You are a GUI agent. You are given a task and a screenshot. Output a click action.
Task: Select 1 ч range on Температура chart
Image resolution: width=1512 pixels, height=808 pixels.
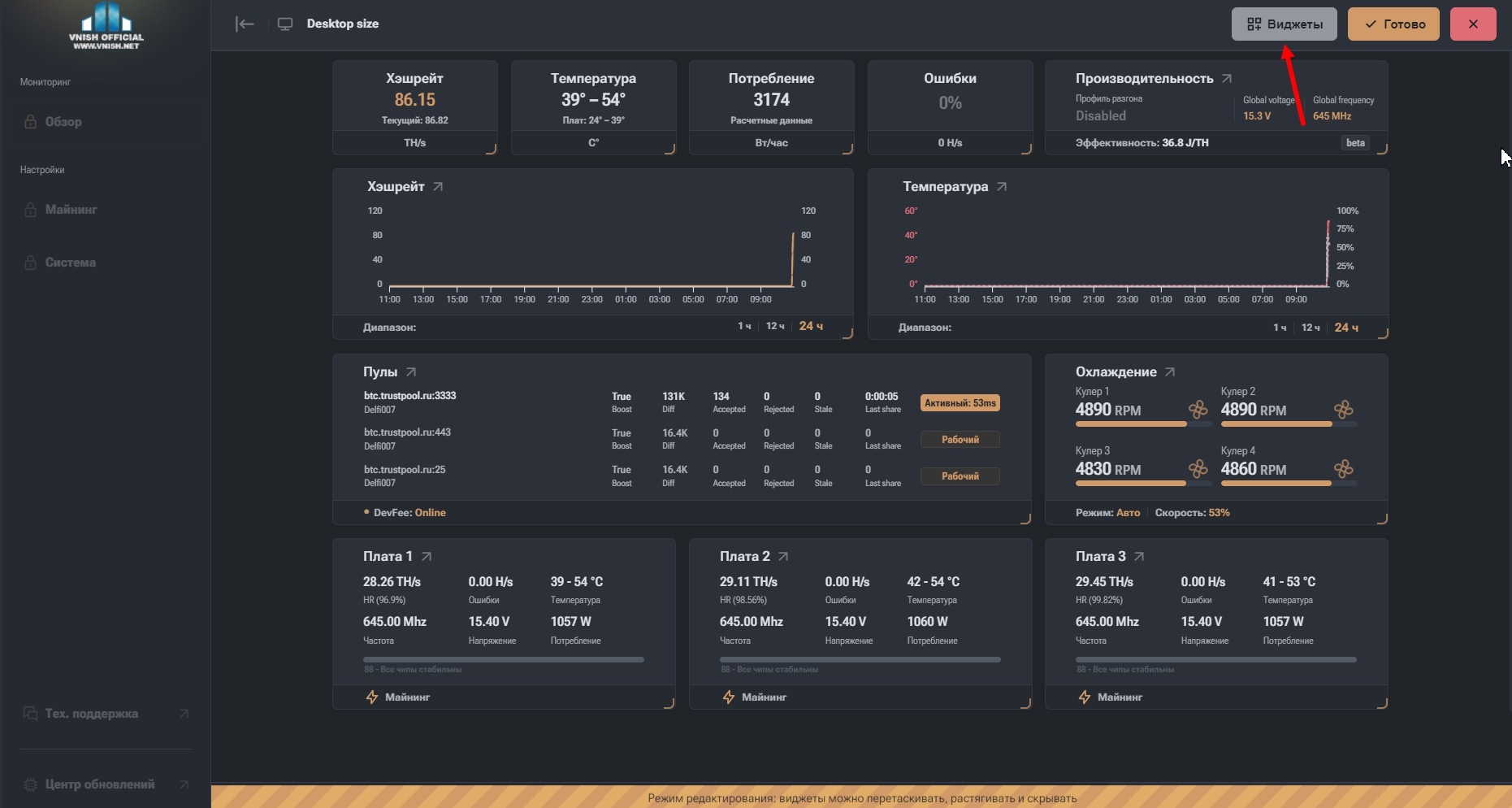tap(1280, 327)
